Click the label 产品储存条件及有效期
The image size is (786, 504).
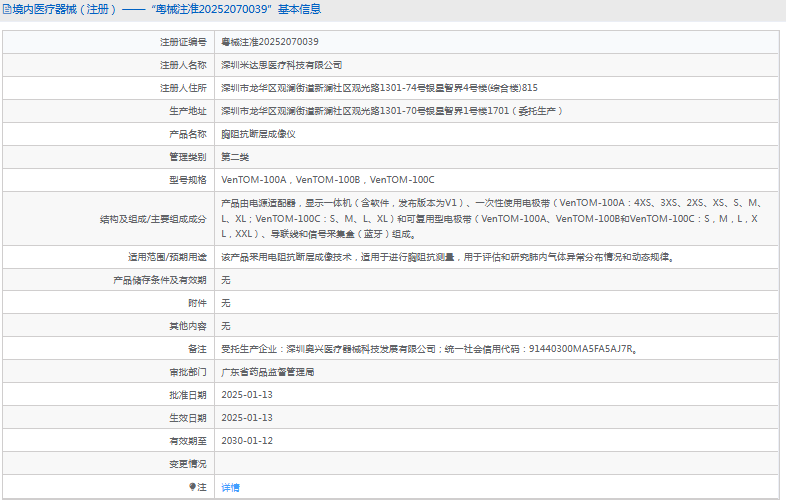pos(160,280)
